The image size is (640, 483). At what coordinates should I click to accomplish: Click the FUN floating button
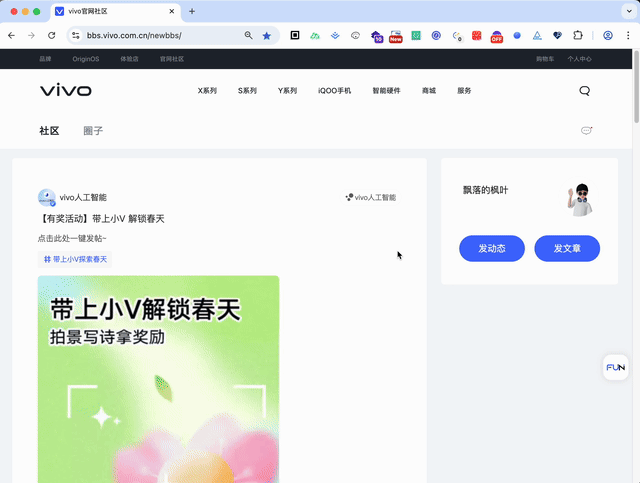tap(616, 367)
